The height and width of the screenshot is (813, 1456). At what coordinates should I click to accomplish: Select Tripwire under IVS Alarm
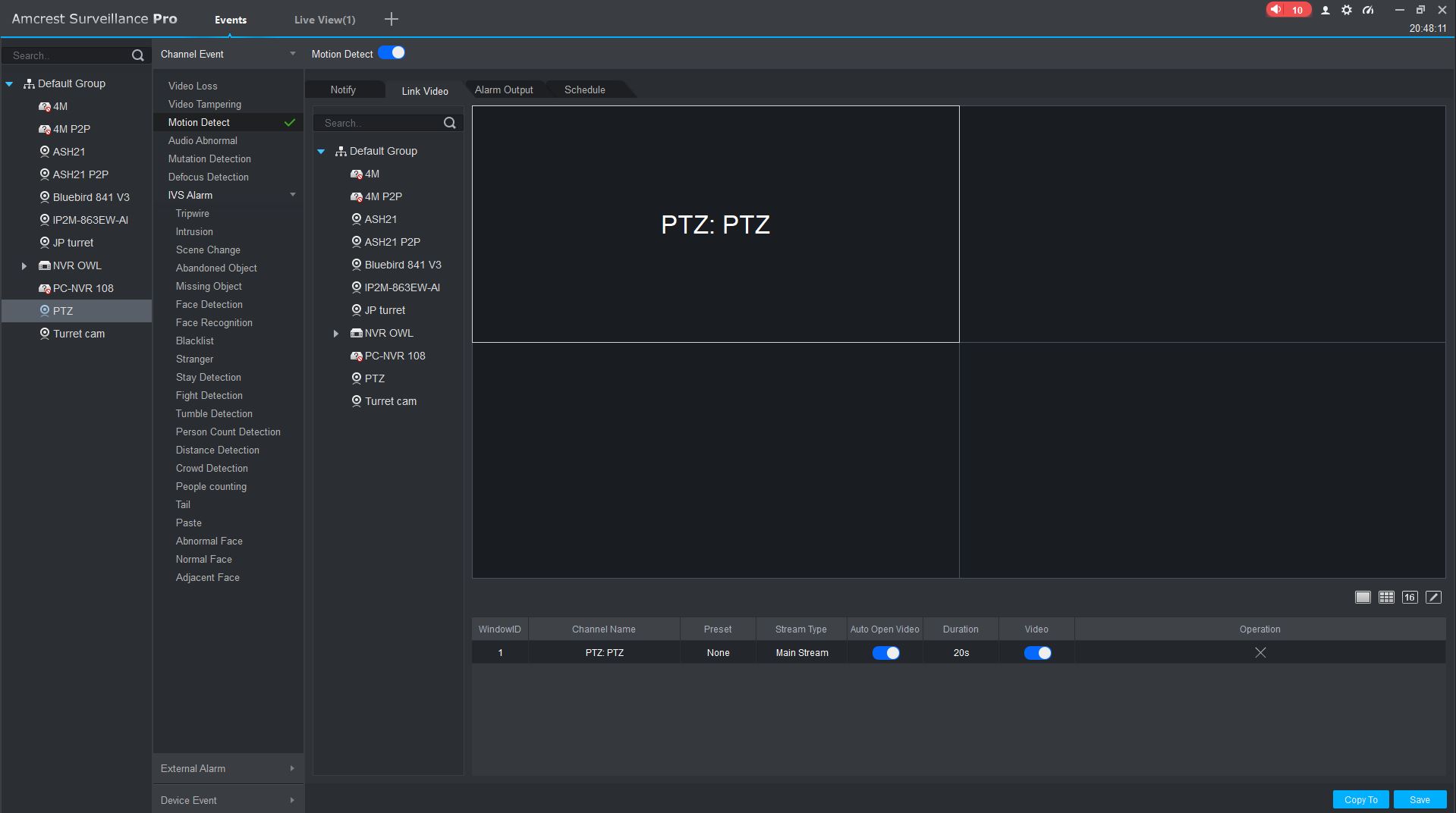click(x=193, y=213)
